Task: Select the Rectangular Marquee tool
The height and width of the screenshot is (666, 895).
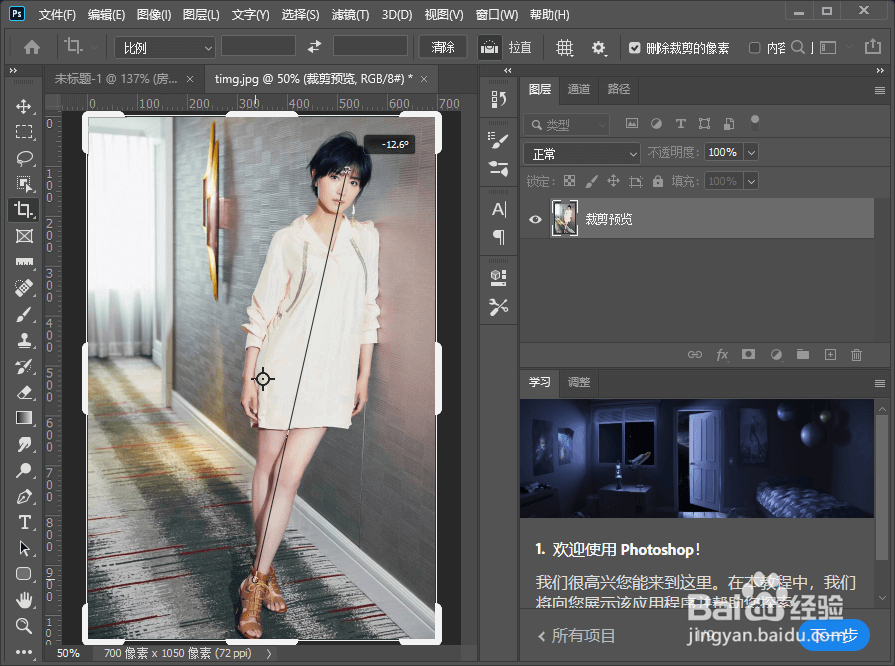Action: point(23,132)
